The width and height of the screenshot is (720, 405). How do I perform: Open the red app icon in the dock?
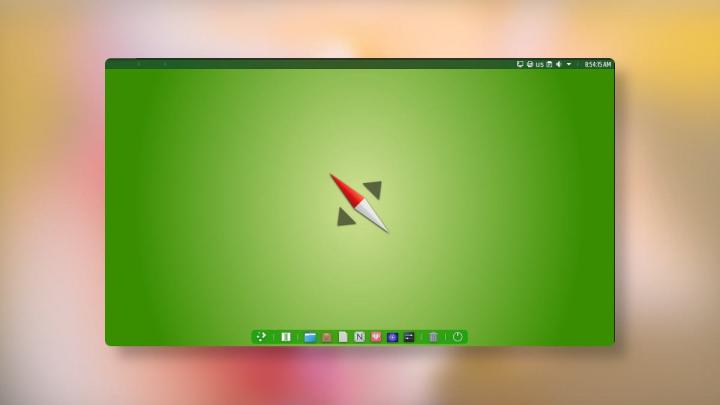pyautogui.click(x=376, y=337)
